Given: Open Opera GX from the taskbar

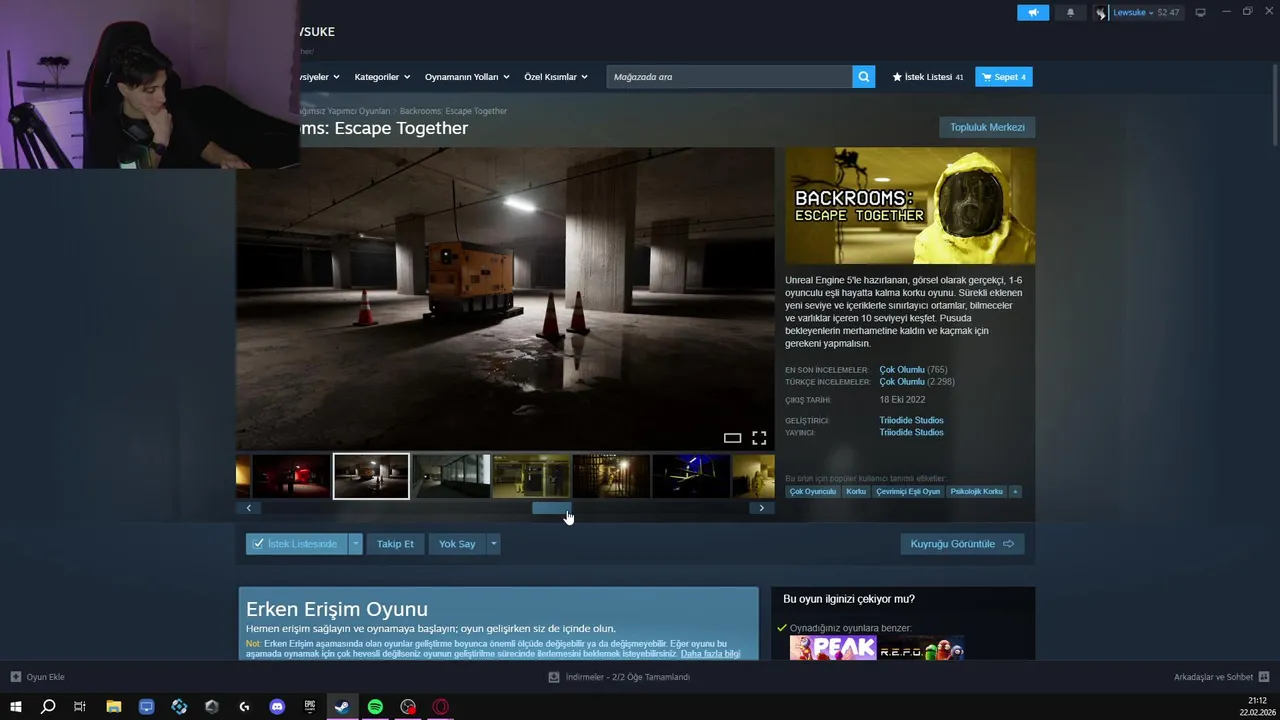Looking at the screenshot, I should [x=440, y=707].
